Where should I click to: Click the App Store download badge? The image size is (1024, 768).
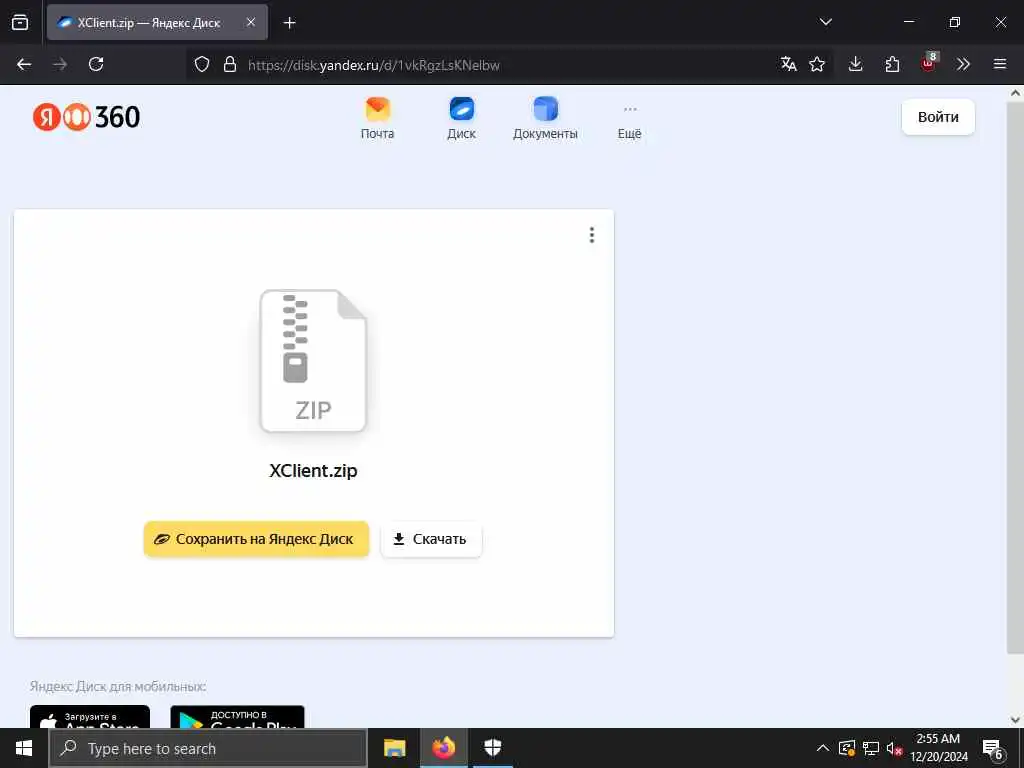tap(90, 717)
